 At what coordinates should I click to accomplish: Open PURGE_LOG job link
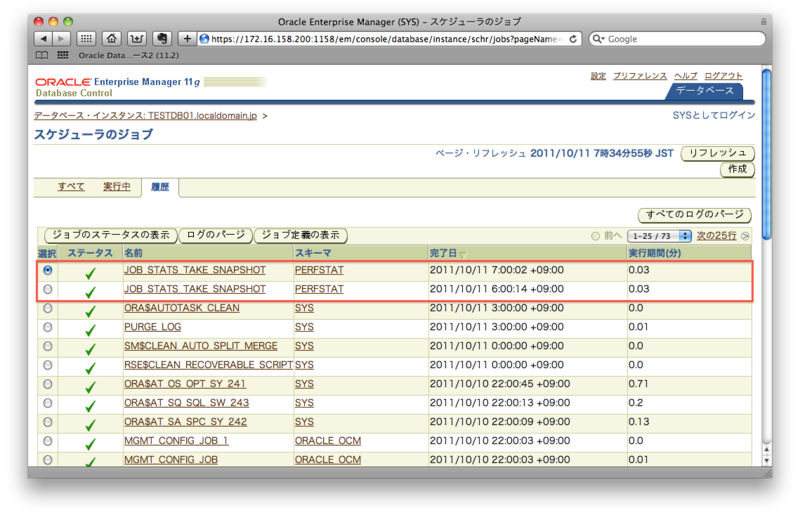pos(153,327)
